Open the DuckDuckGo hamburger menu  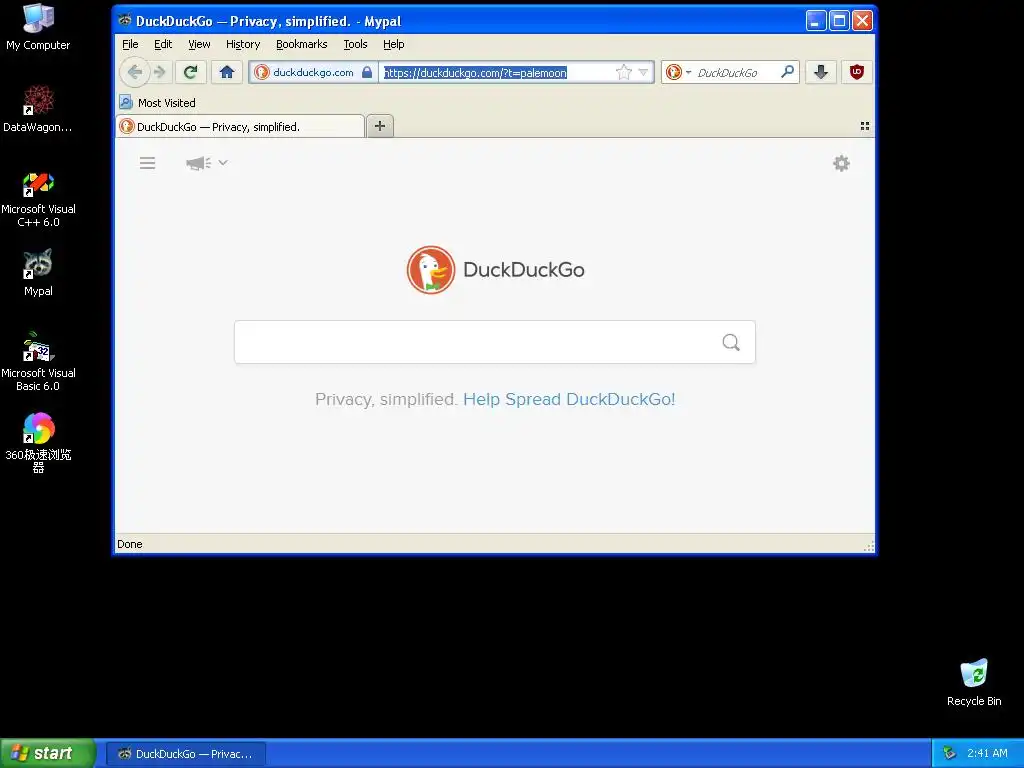[x=148, y=163]
